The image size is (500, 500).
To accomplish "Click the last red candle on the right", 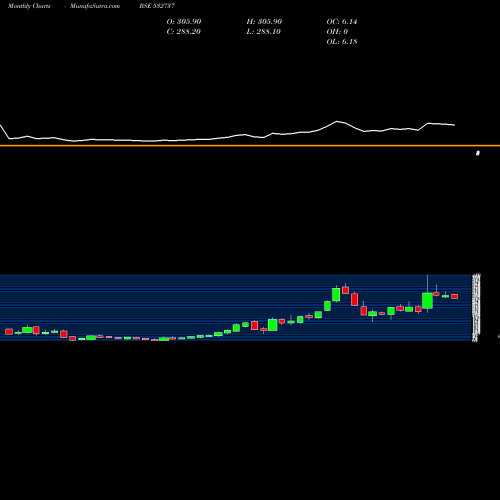I will click(x=455, y=296).
